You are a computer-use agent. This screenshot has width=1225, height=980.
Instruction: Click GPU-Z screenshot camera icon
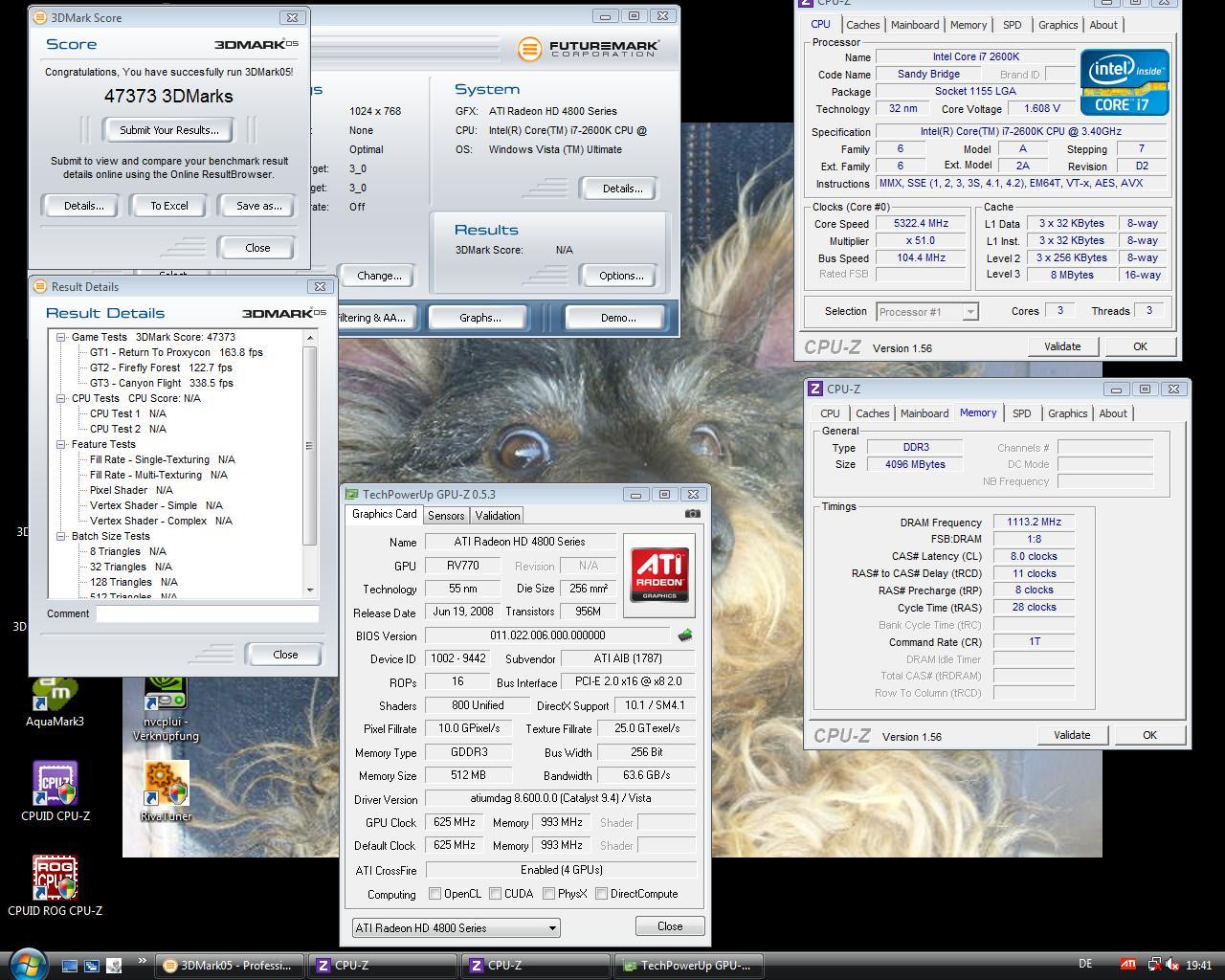point(693,514)
